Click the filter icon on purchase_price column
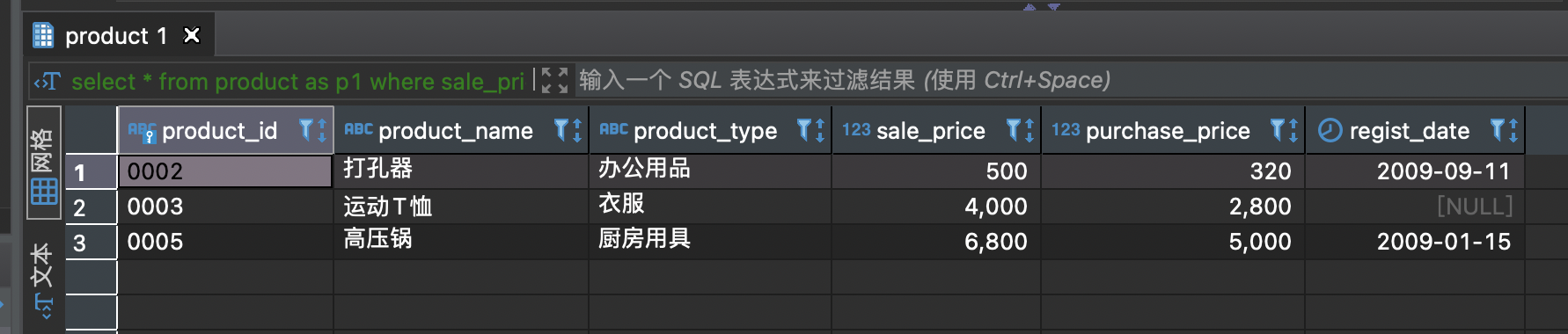The image size is (1568, 334). pyautogui.click(x=1278, y=131)
